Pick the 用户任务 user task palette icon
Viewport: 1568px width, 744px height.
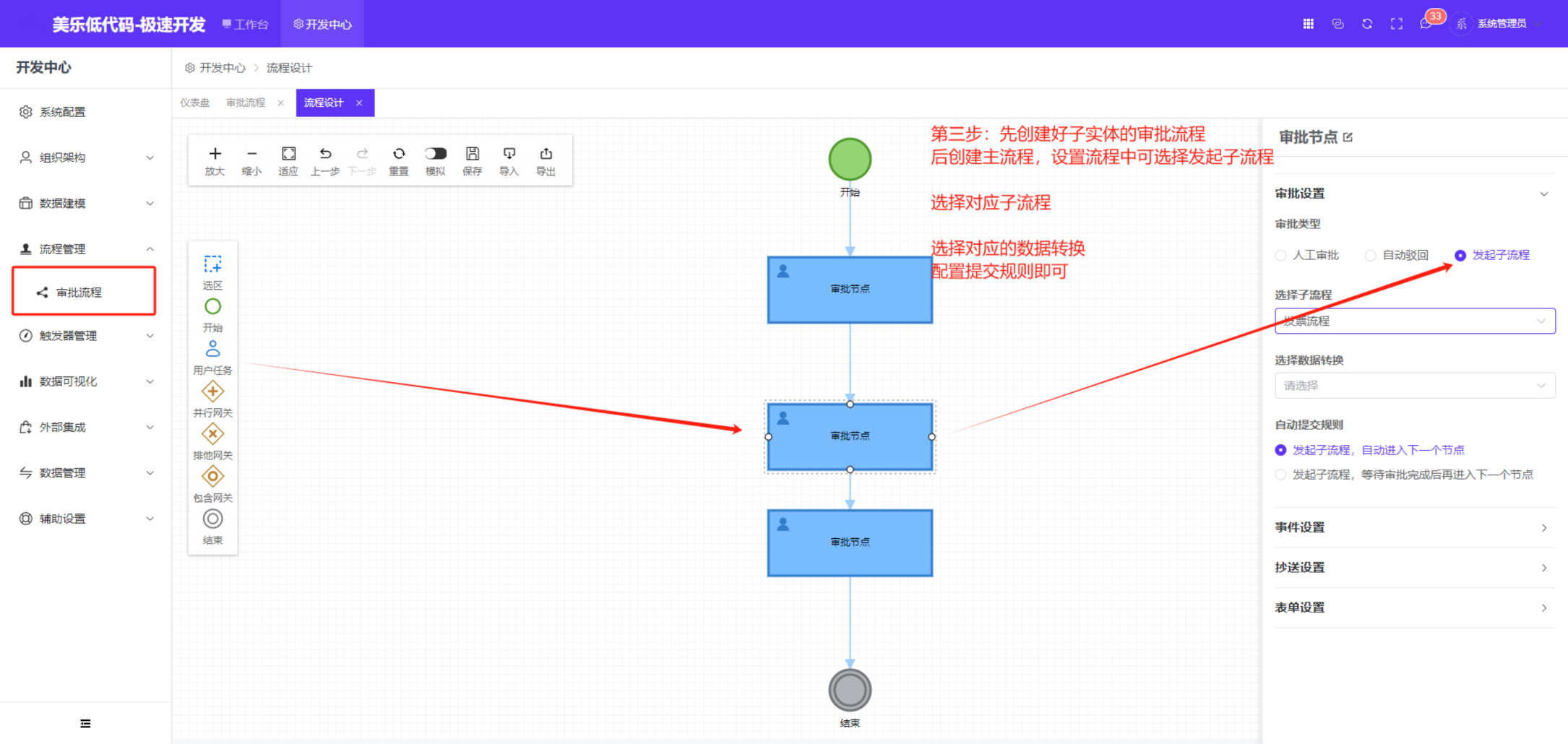[x=212, y=350]
